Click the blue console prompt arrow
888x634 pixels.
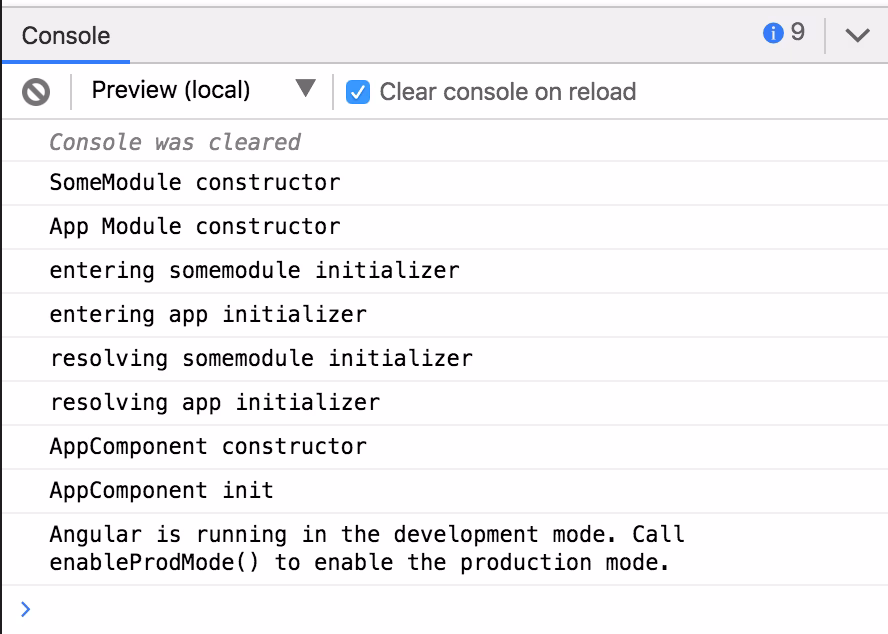pyautogui.click(x=25, y=609)
